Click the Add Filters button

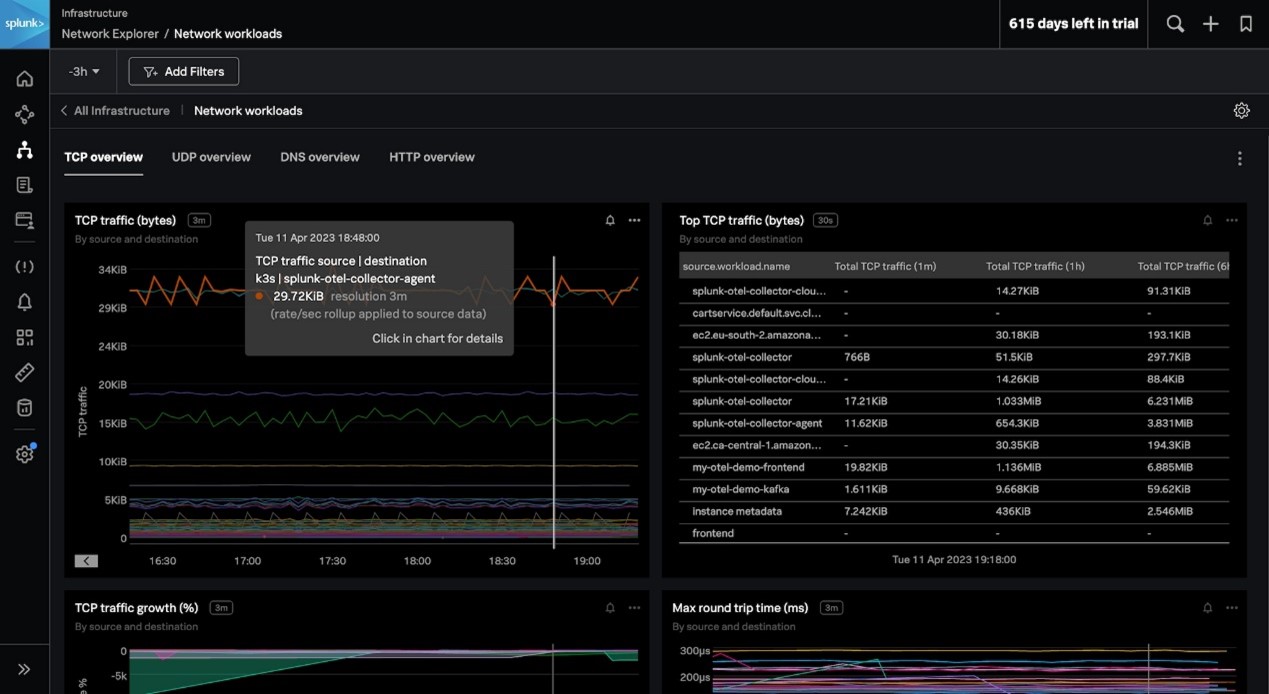pos(184,72)
